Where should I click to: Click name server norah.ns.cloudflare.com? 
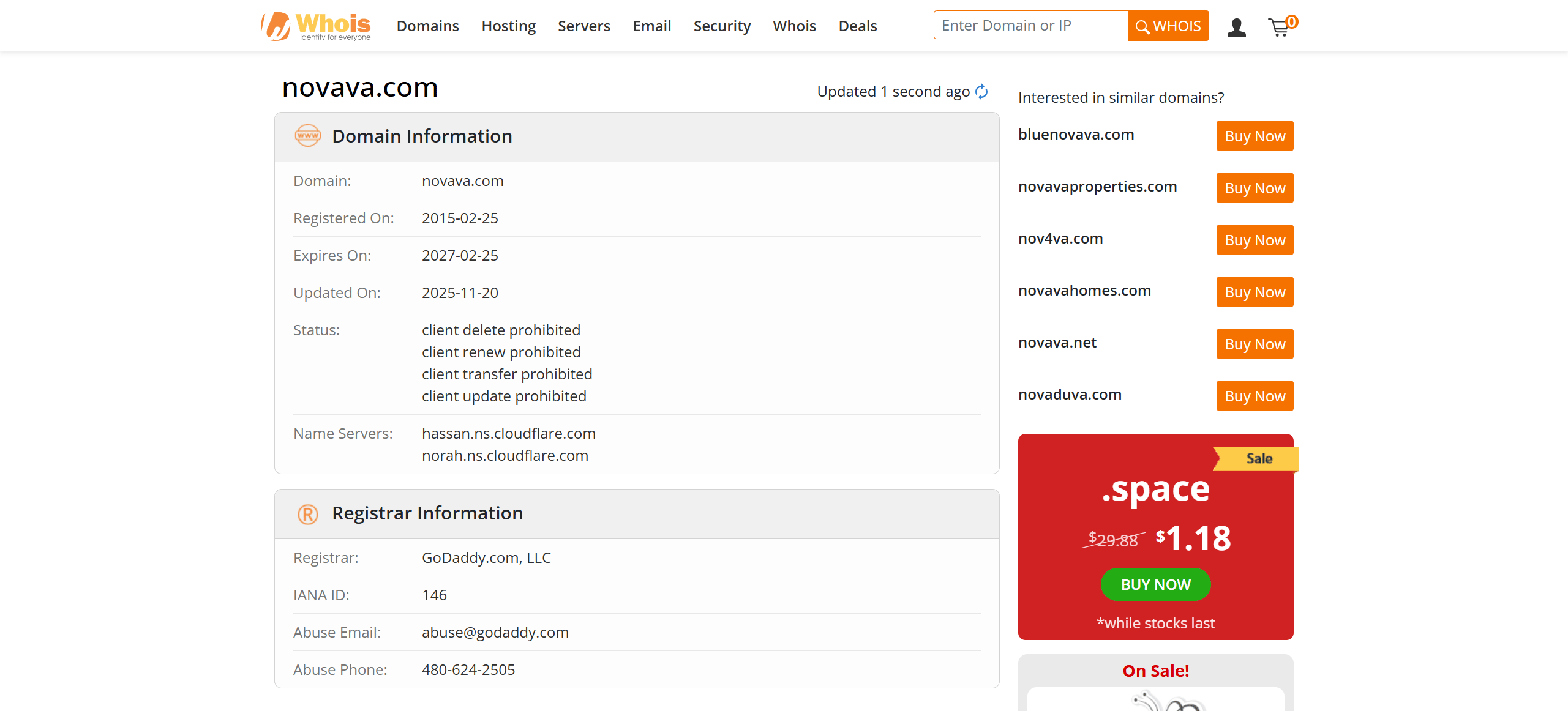coord(505,456)
